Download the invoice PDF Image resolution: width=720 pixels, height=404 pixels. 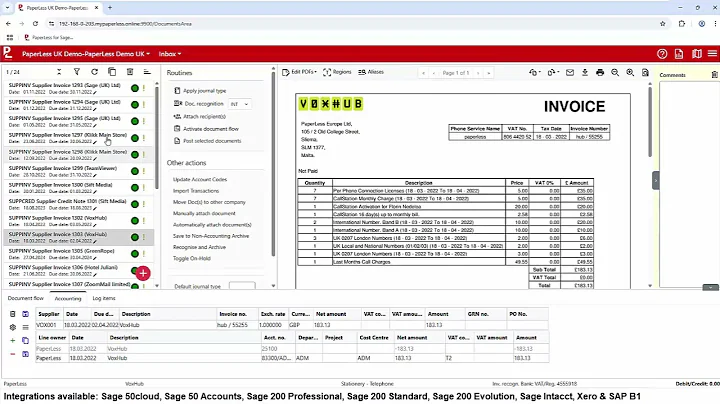tap(585, 73)
